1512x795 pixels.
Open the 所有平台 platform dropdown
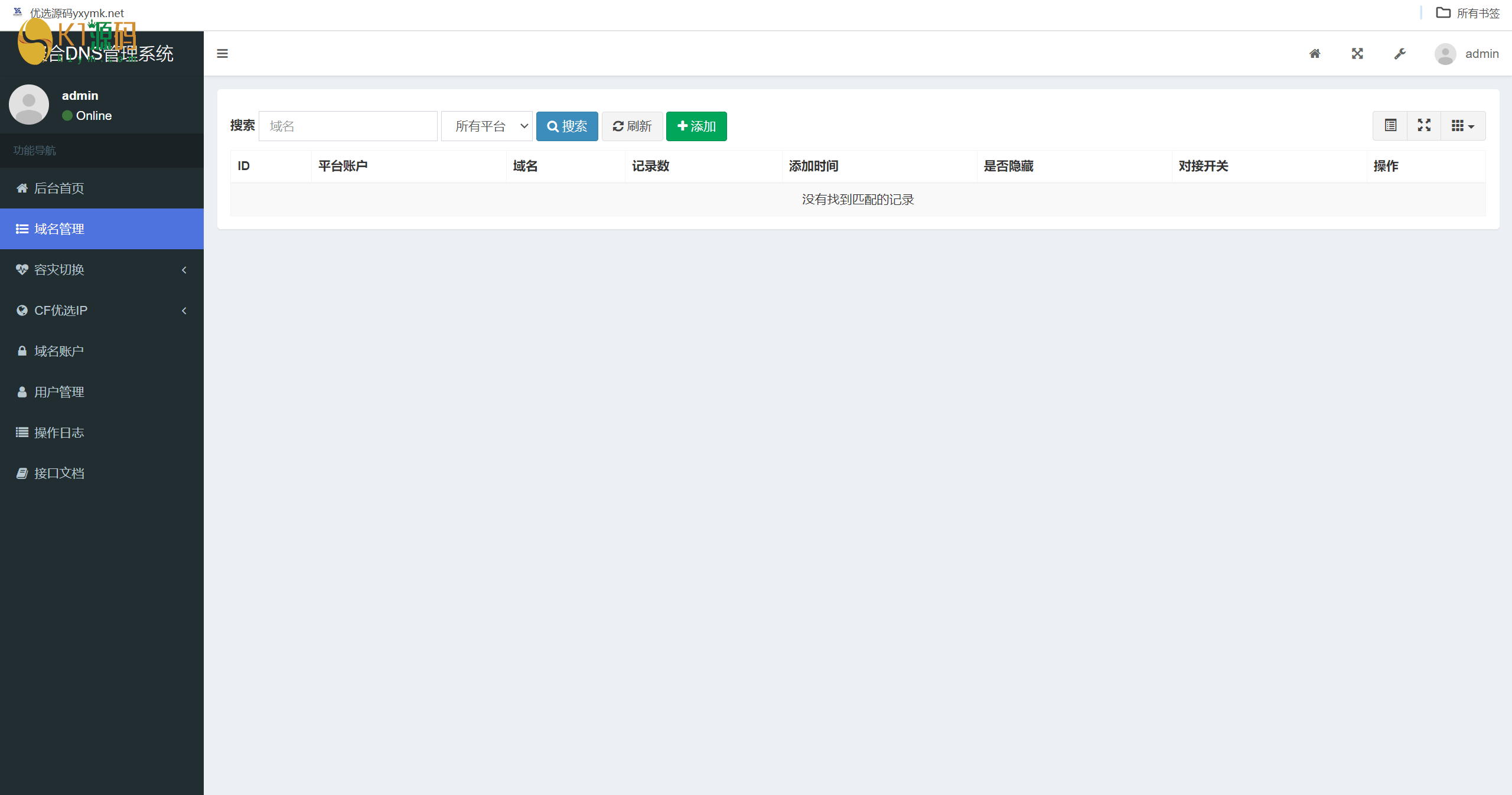pos(487,126)
